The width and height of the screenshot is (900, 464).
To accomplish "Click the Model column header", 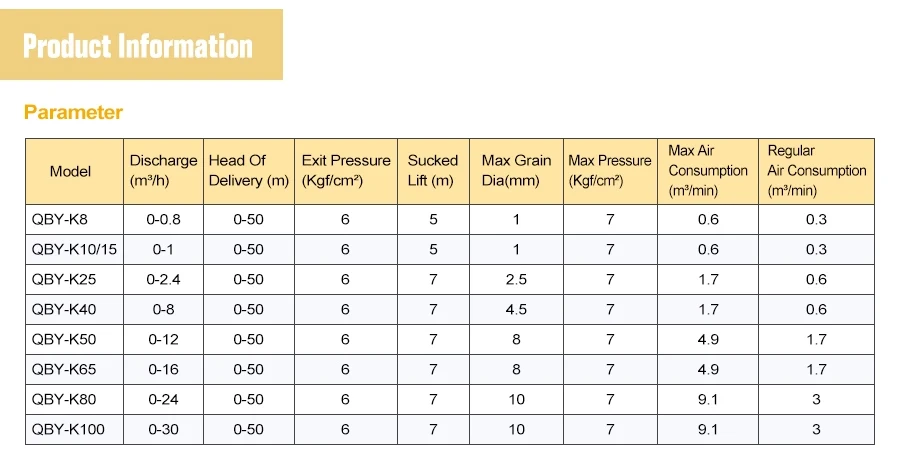I will [74, 171].
